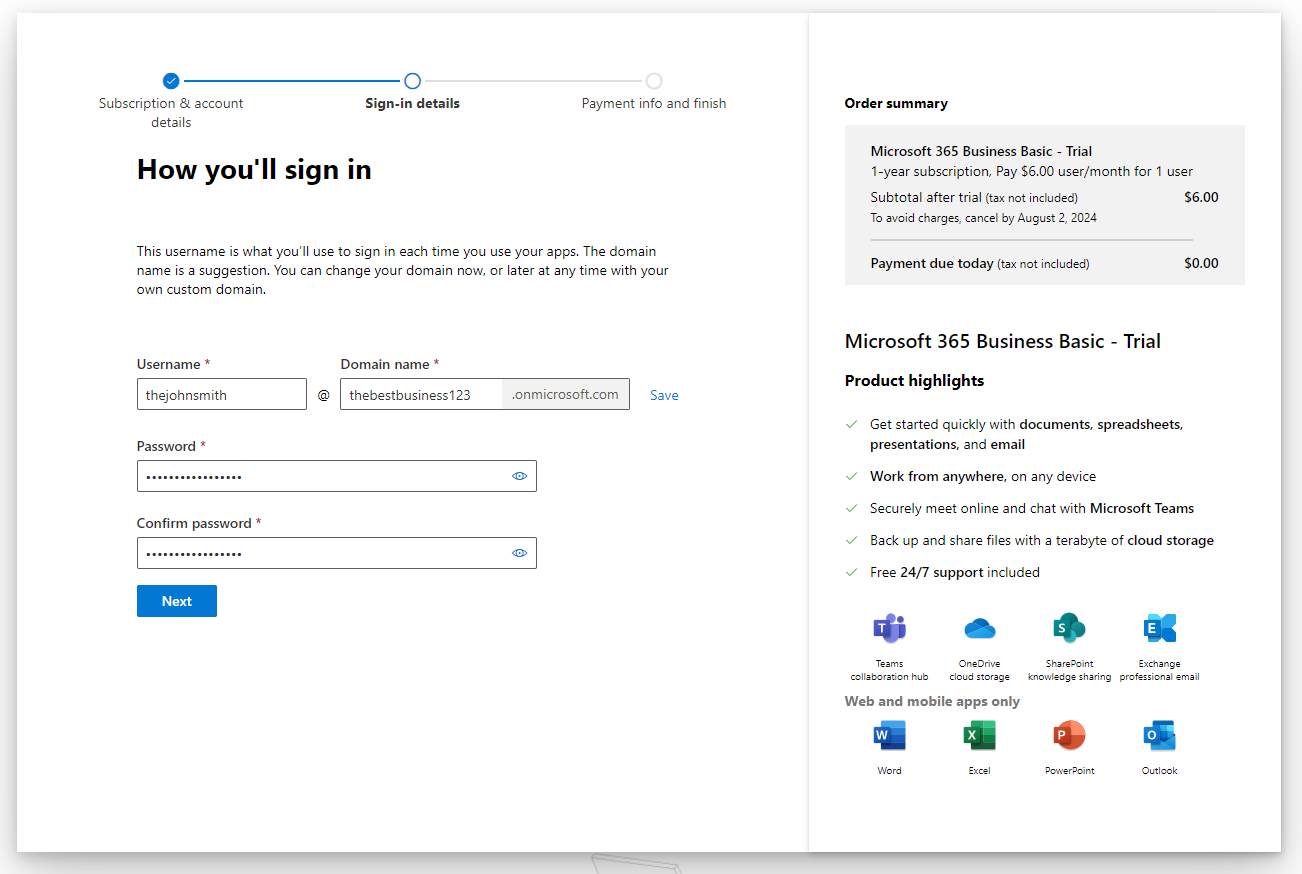The height and width of the screenshot is (874, 1302).
Task: Save the domain name
Action: pos(664,395)
